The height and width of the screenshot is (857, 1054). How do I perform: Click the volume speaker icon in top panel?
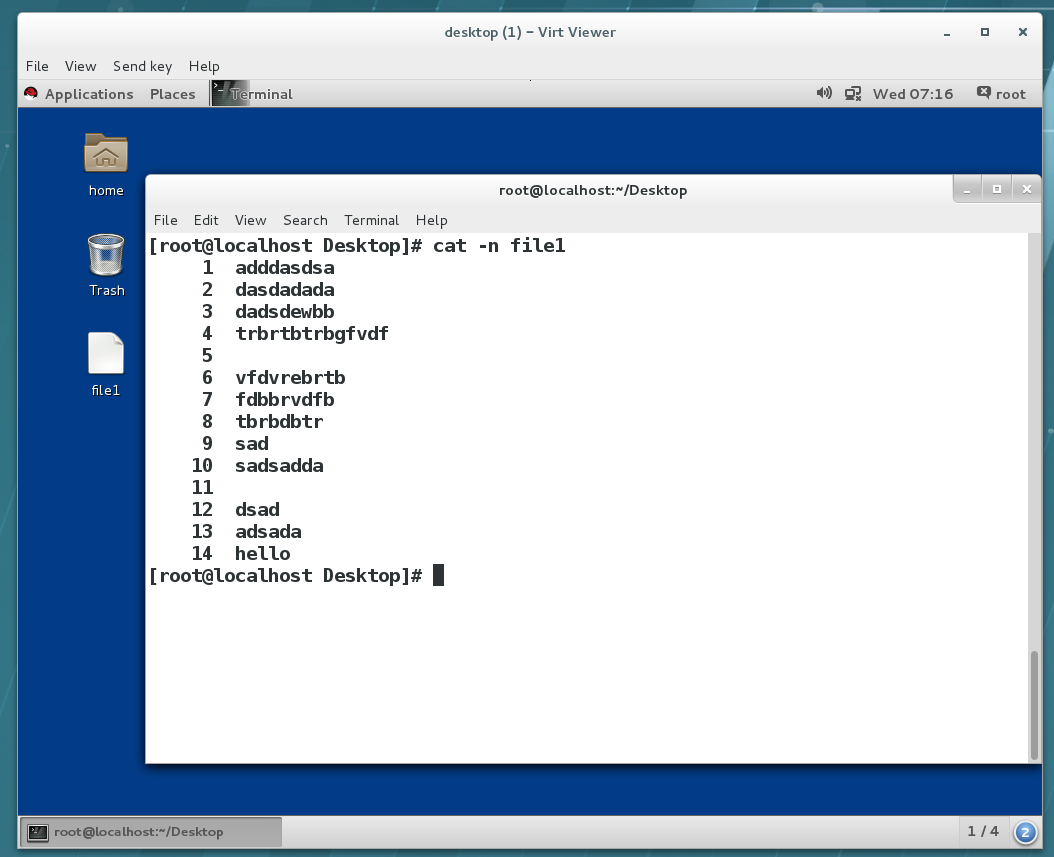point(824,93)
